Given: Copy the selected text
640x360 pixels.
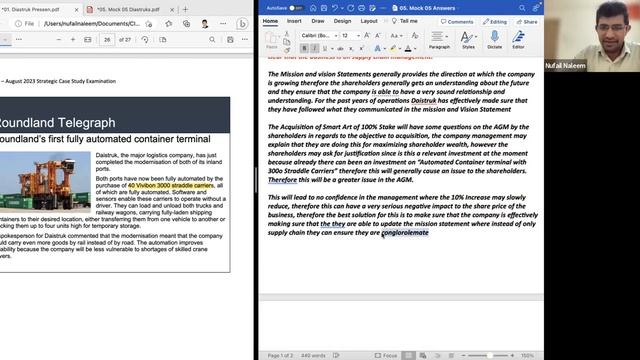Looking at the screenshot, I should [x=287, y=42].
